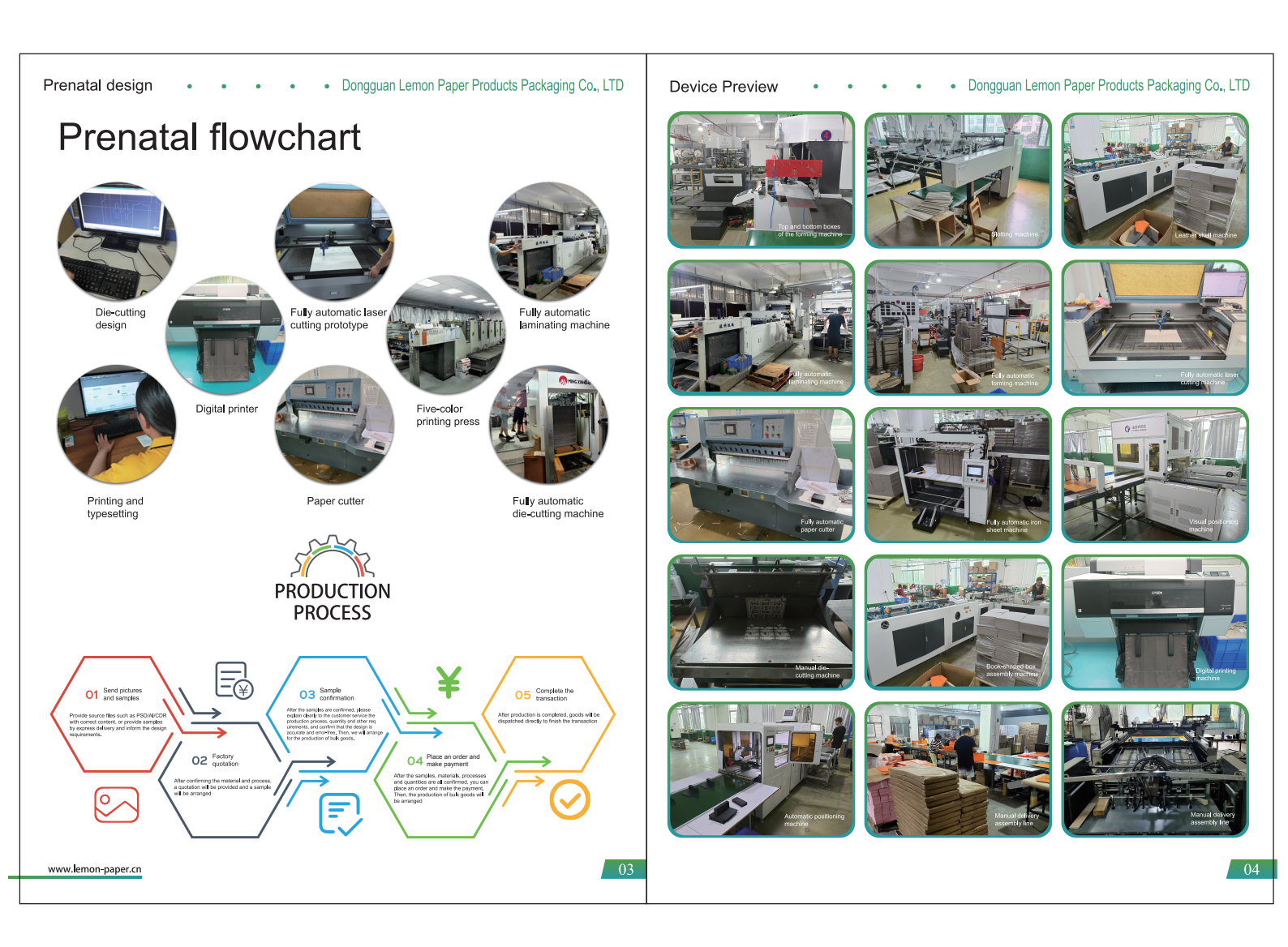Screen dimensions: 1288x947
Task: Open the Die-cutting design circular photo
Action: tap(117, 242)
